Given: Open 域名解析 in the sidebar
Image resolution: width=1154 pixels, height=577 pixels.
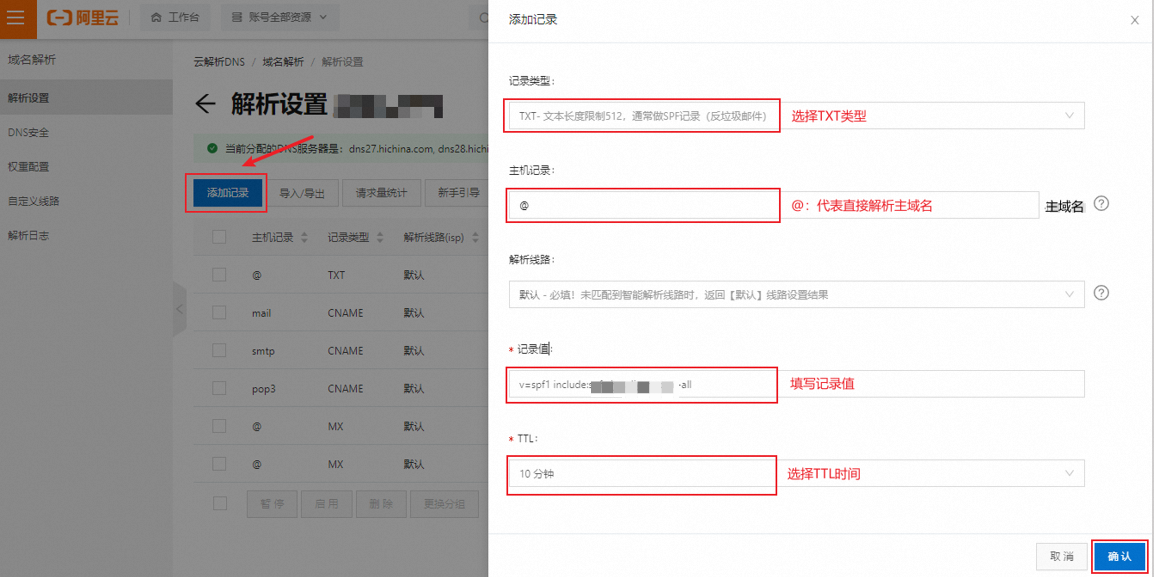Looking at the screenshot, I should 31,60.
